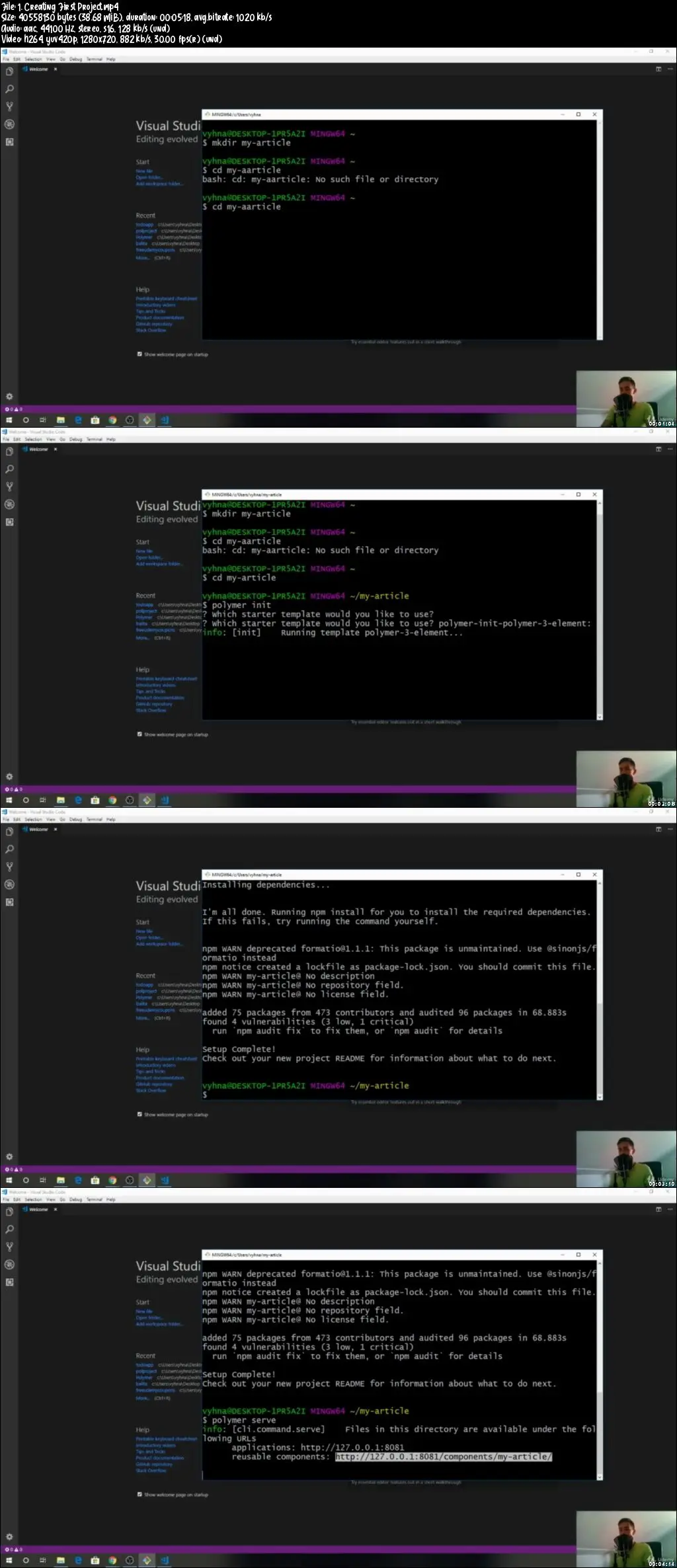Viewport: 677px width, 1568px height.
Task: Open recent todoapp in the 00:01:04 frame
Action: [x=144, y=225]
